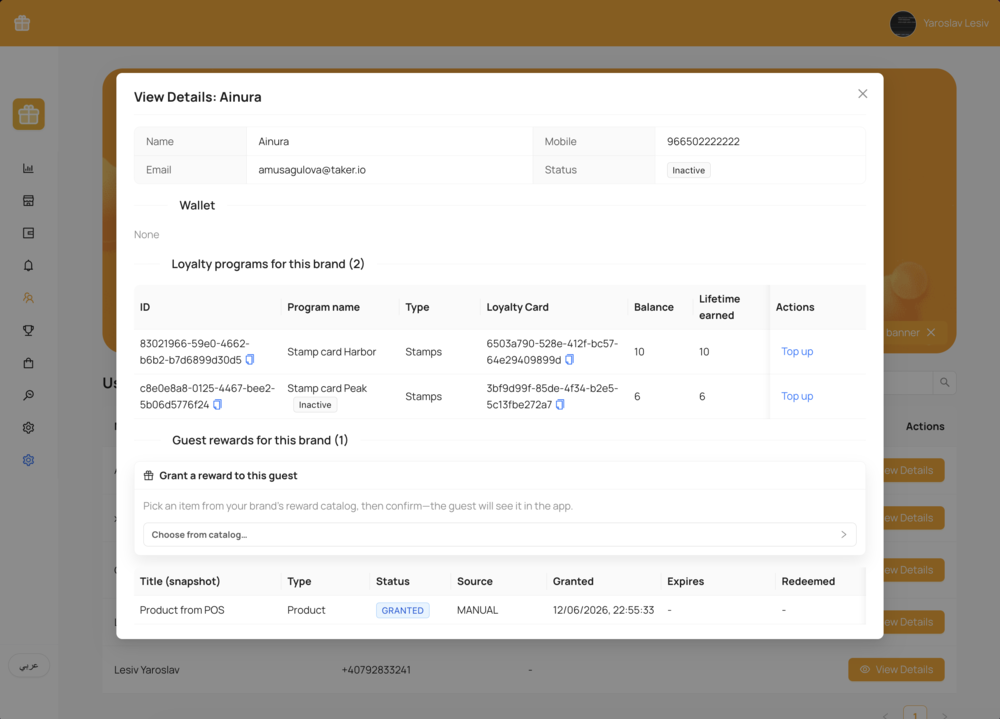Copy the Stamp card Peak program ID
The height and width of the screenshot is (719, 1000).
click(x=217, y=404)
